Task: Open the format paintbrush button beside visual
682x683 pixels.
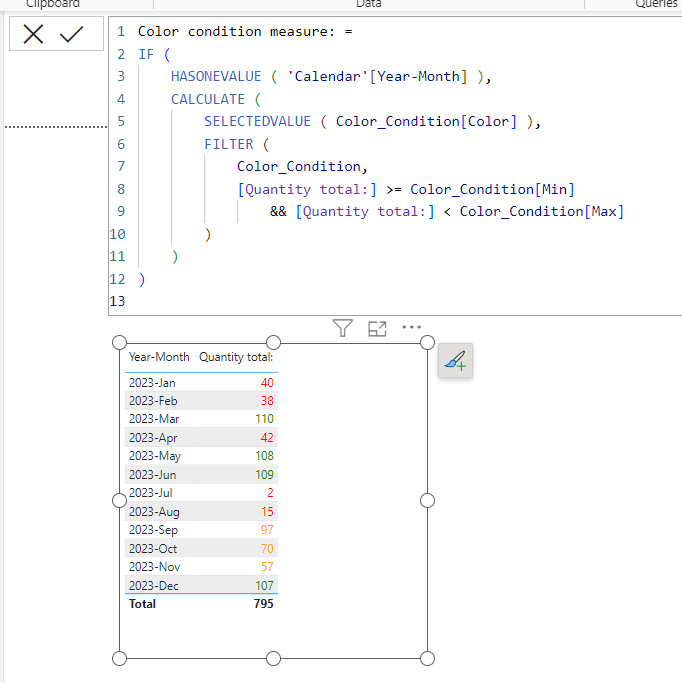Action: point(456,361)
